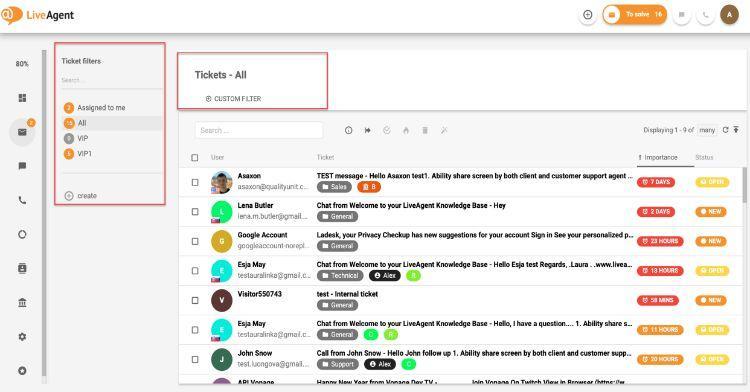Sort by the Status column header
Screen dimensions: 750x392
tap(704, 157)
